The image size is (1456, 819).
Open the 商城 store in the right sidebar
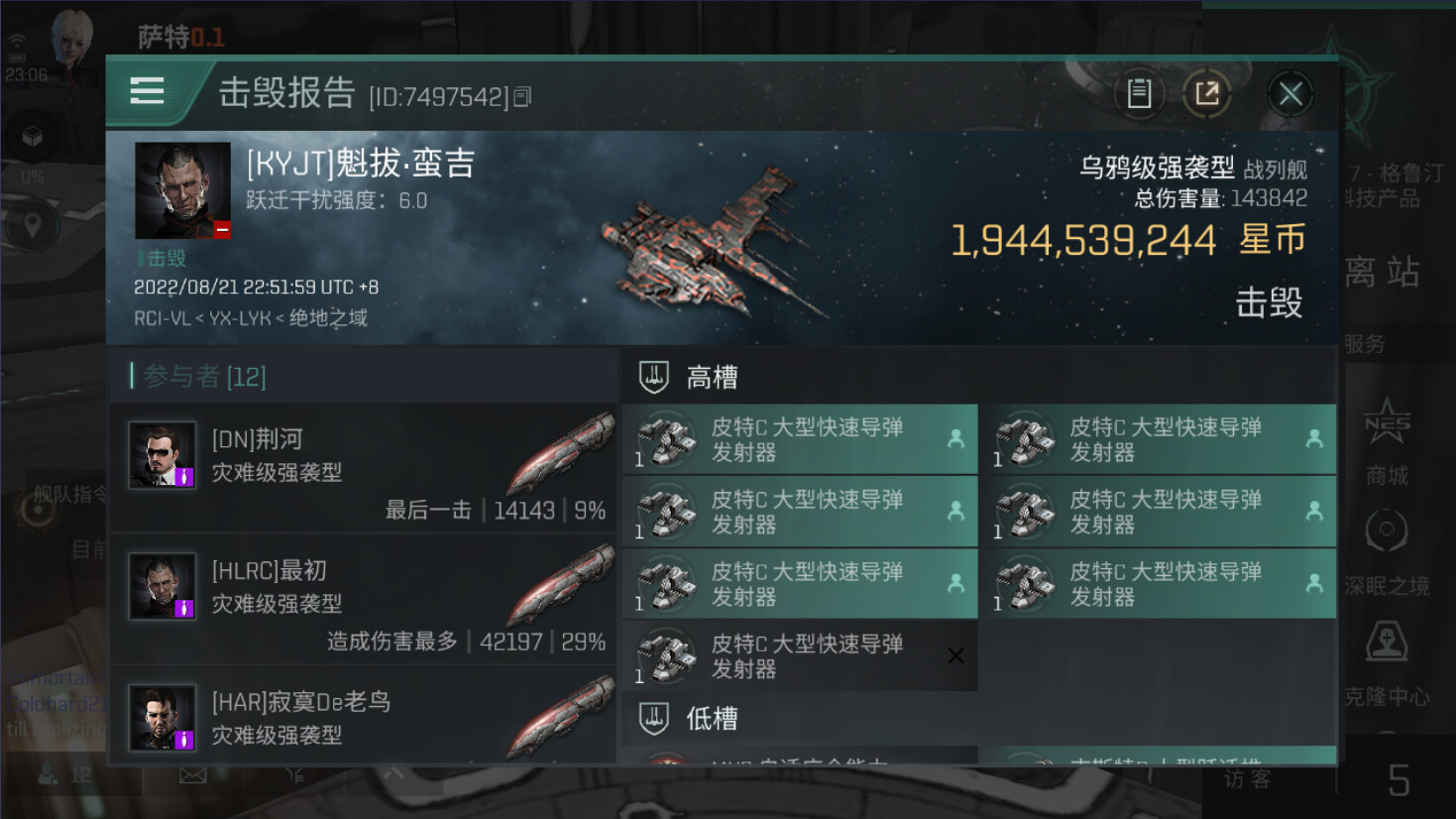coord(1387,441)
